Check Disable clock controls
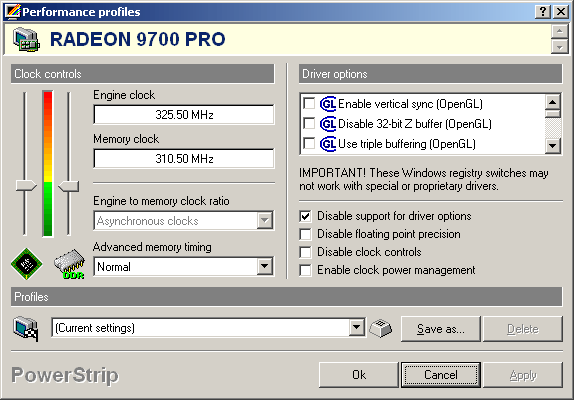The width and height of the screenshot is (574, 400). [305, 252]
